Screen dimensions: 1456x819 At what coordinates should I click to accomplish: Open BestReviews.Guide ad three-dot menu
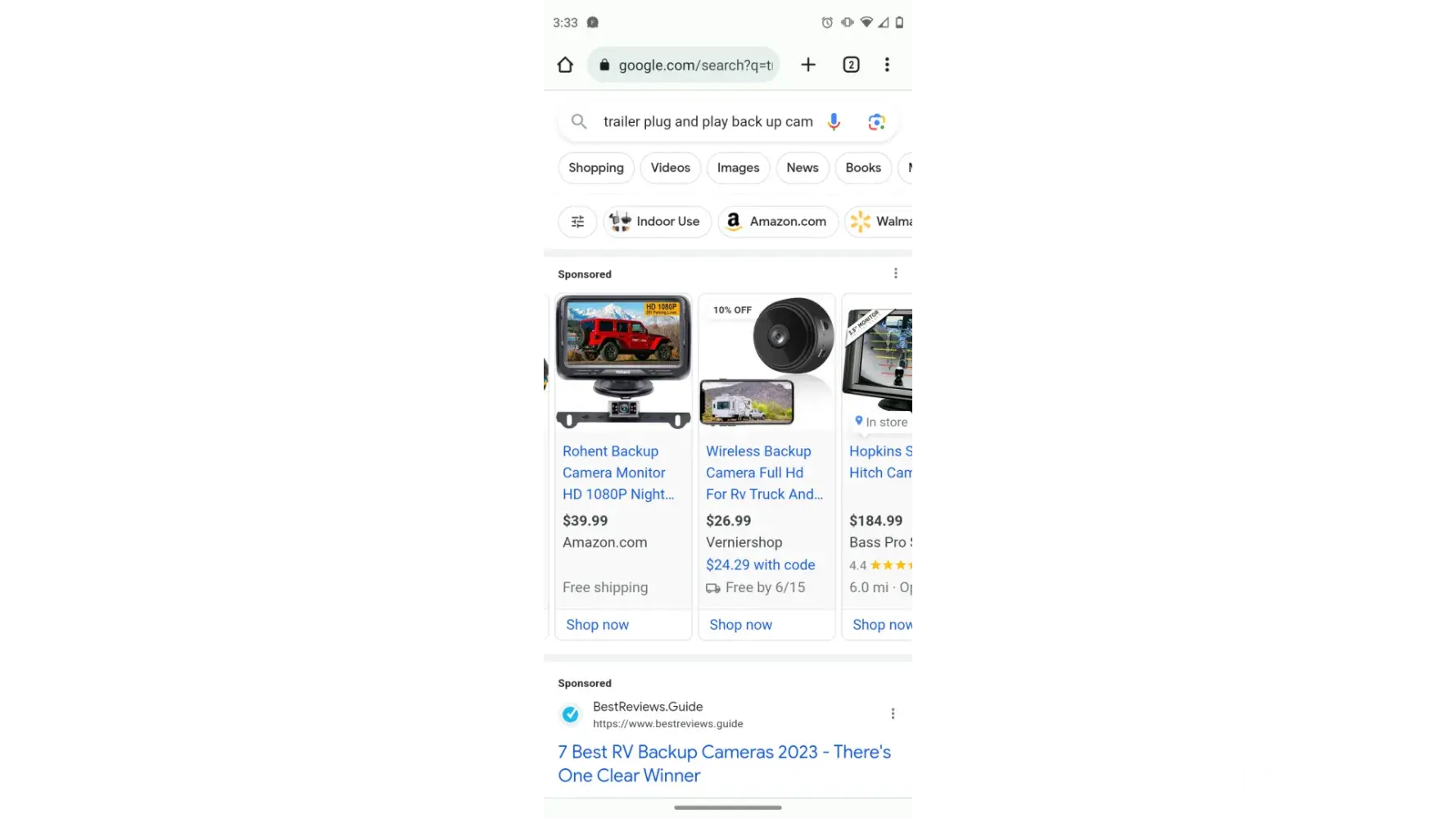coord(893,714)
